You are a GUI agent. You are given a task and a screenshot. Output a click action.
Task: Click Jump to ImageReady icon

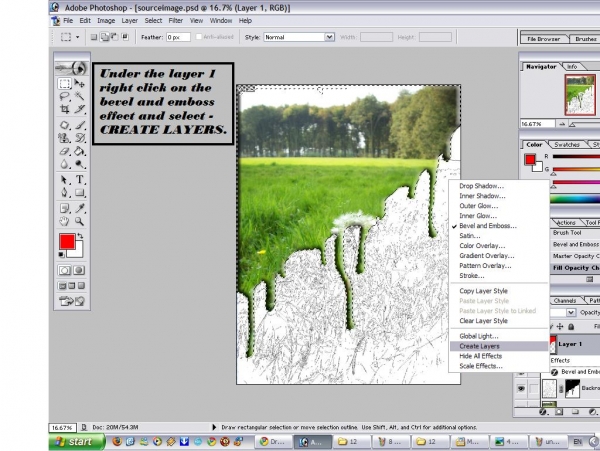pyautogui.click(x=72, y=301)
